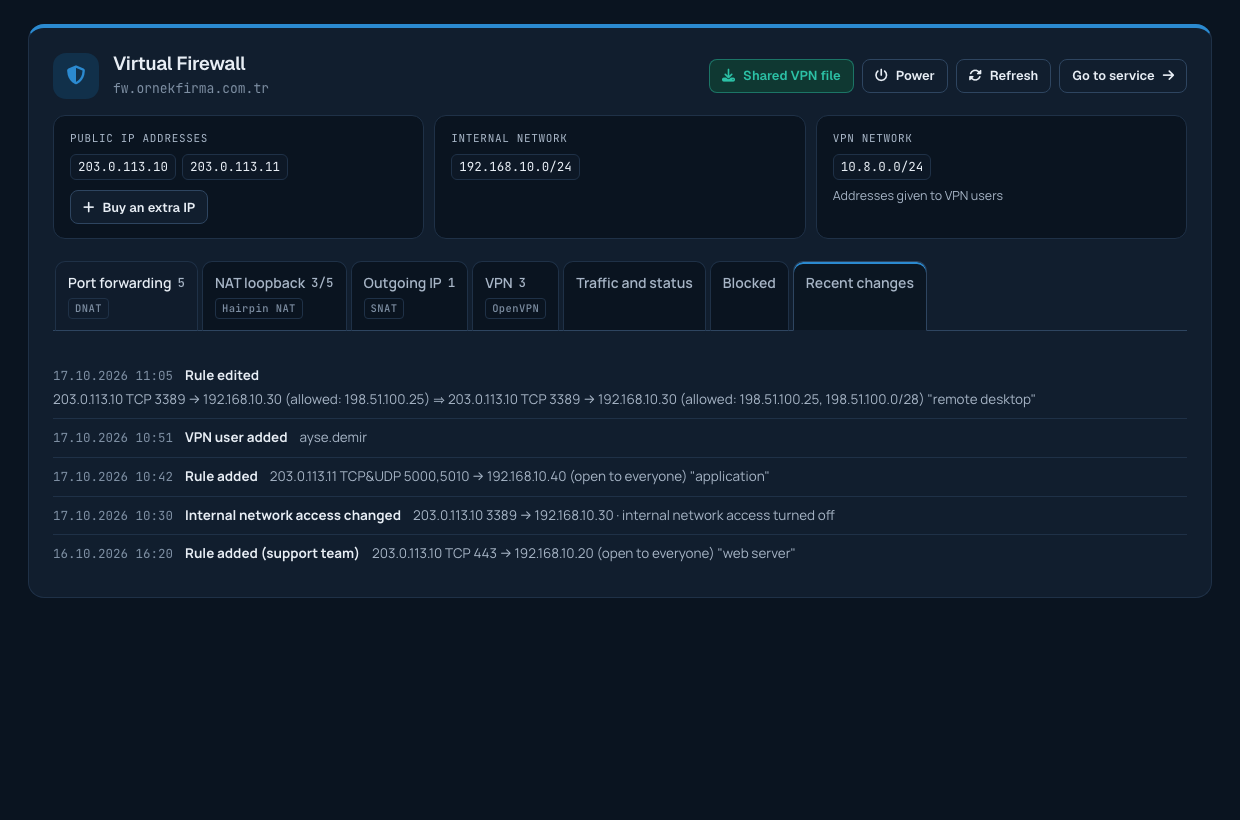
Task: Click the SNAT badge
Action: (x=384, y=308)
